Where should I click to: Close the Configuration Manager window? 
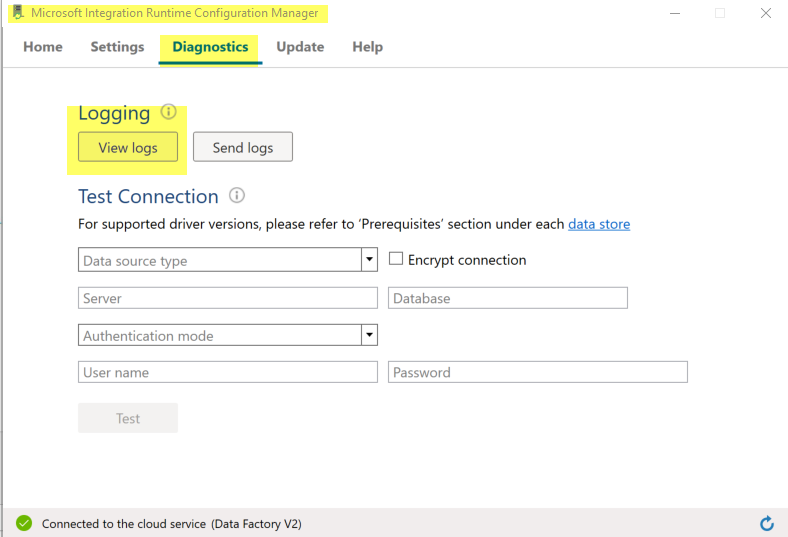tap(765, 13)
